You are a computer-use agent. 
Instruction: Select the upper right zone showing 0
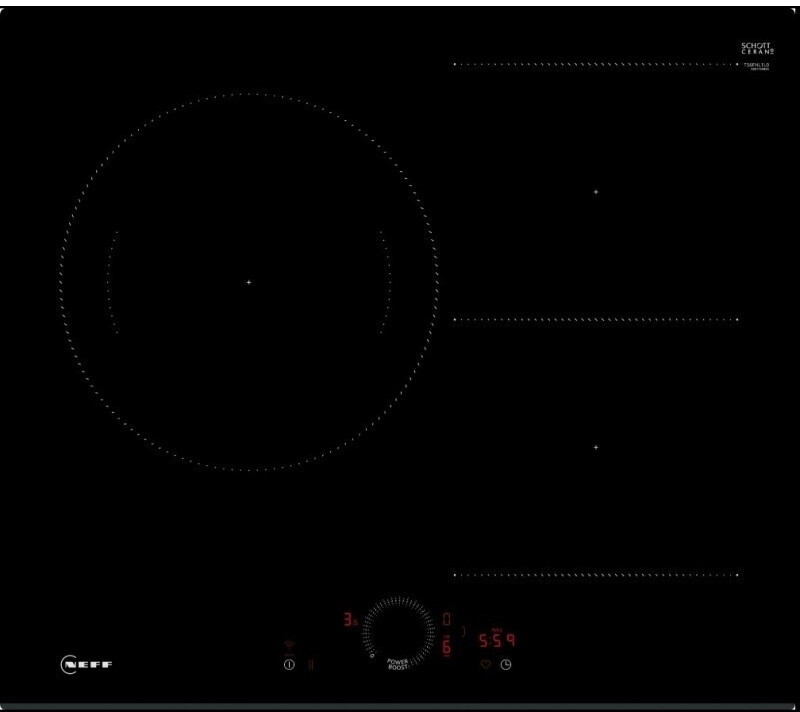point(446,619)
